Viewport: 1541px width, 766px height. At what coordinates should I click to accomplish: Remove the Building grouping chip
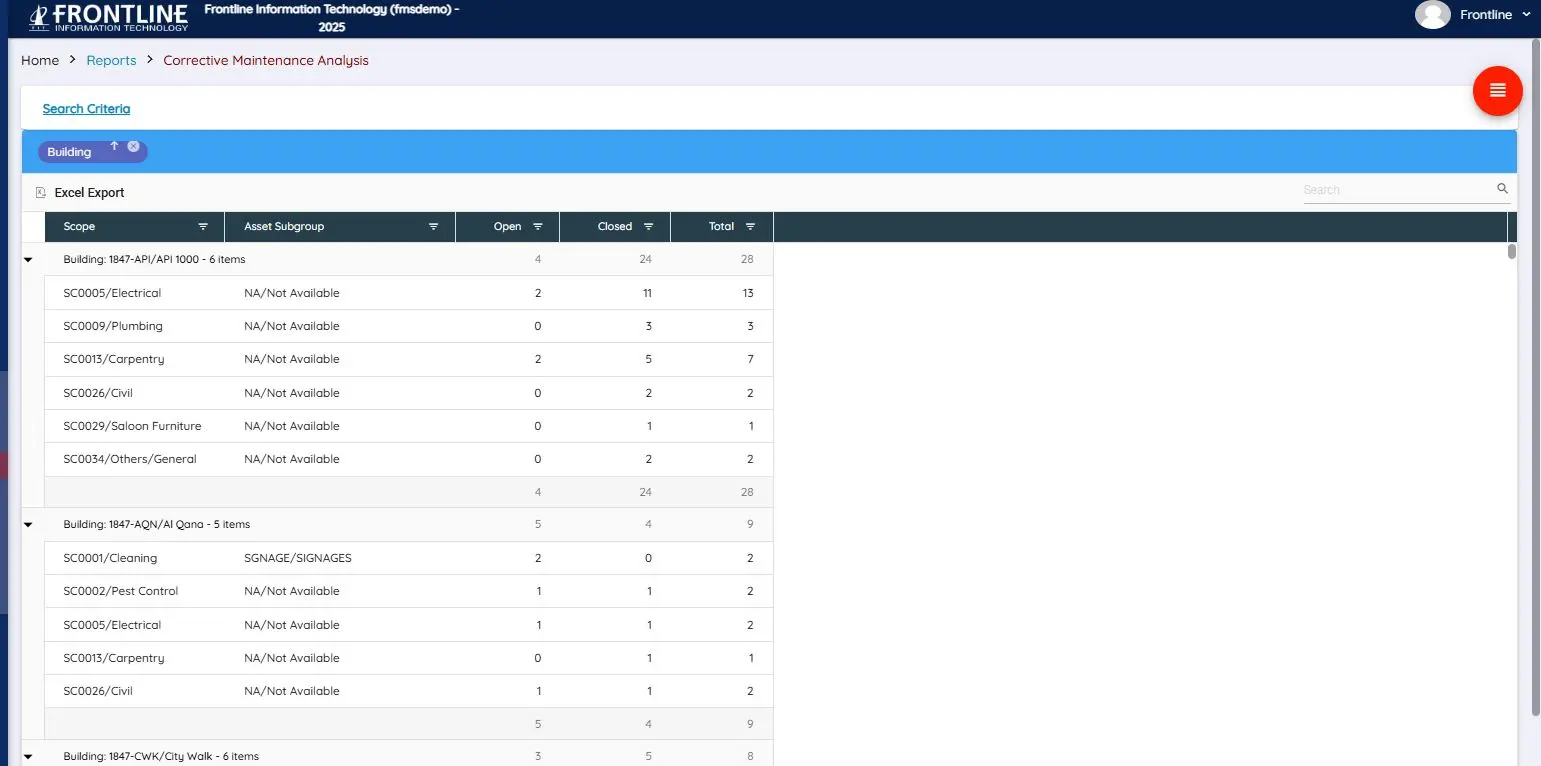point(134,145)
